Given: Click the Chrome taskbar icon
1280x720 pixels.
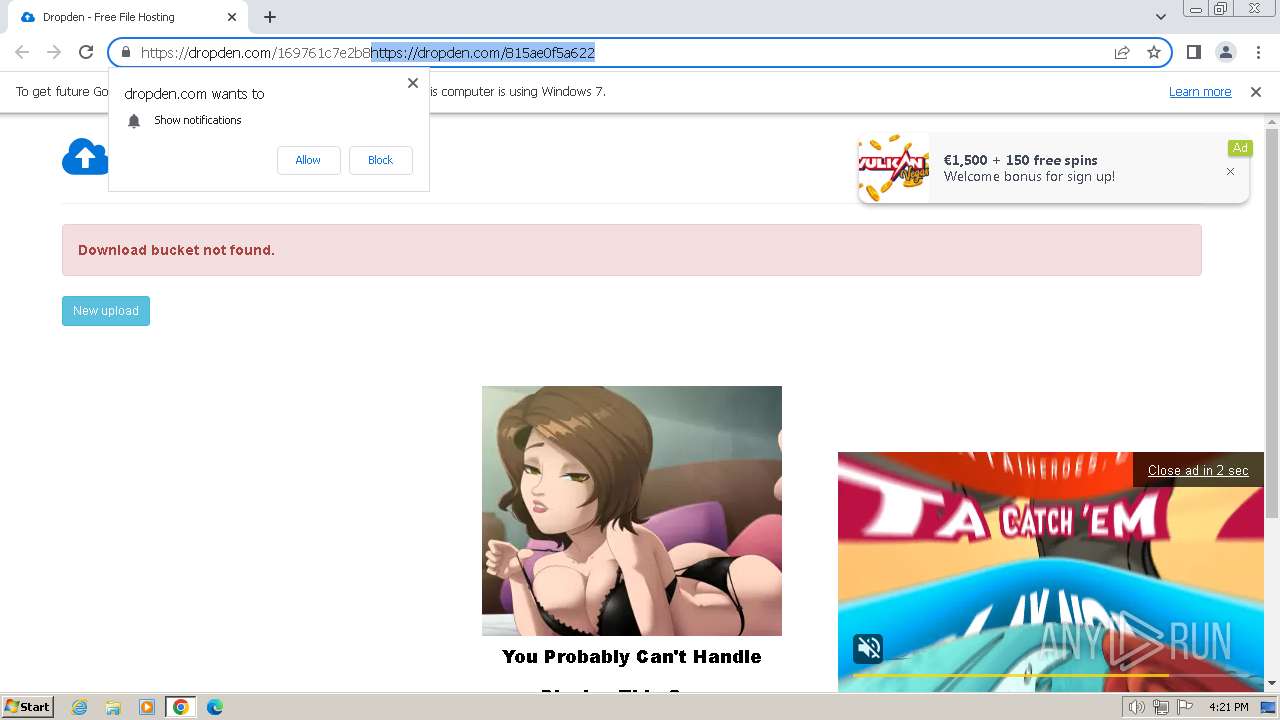Looking at the screenshot, I should [180, 707].
